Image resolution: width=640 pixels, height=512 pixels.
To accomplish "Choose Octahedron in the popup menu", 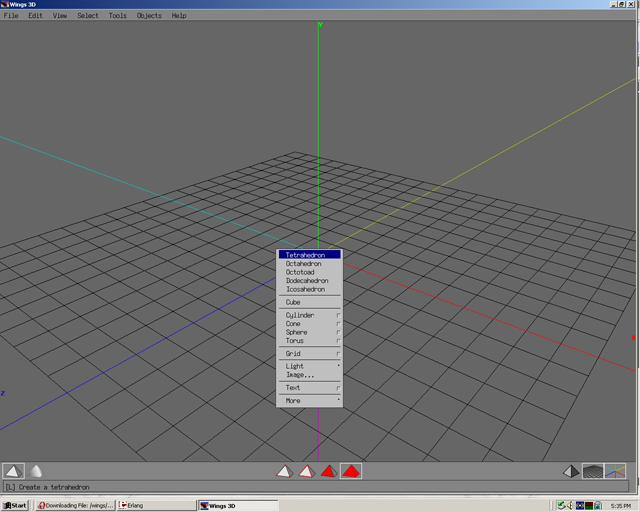I will (x=309, y=263).
